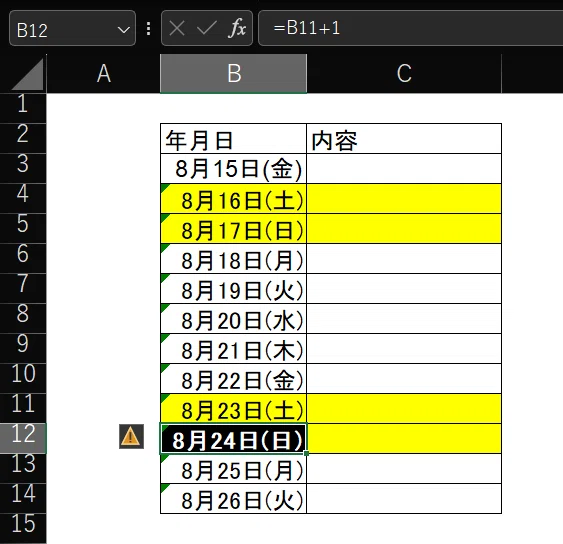Click the 年月日 header cell
563x544 pixels.
click(x=233, y=139)
